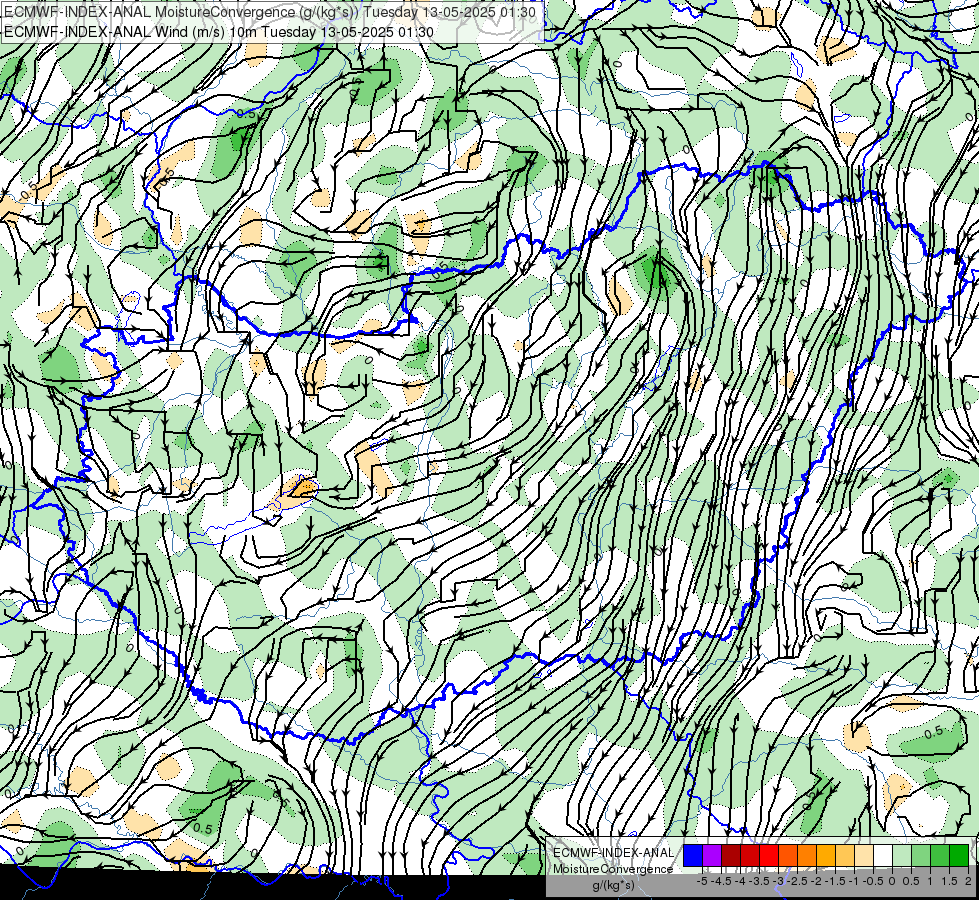Click the '-2' legend tick label
Image resolution: width=979 pixels, height=900 pixels.
click(x=816, y=881)
